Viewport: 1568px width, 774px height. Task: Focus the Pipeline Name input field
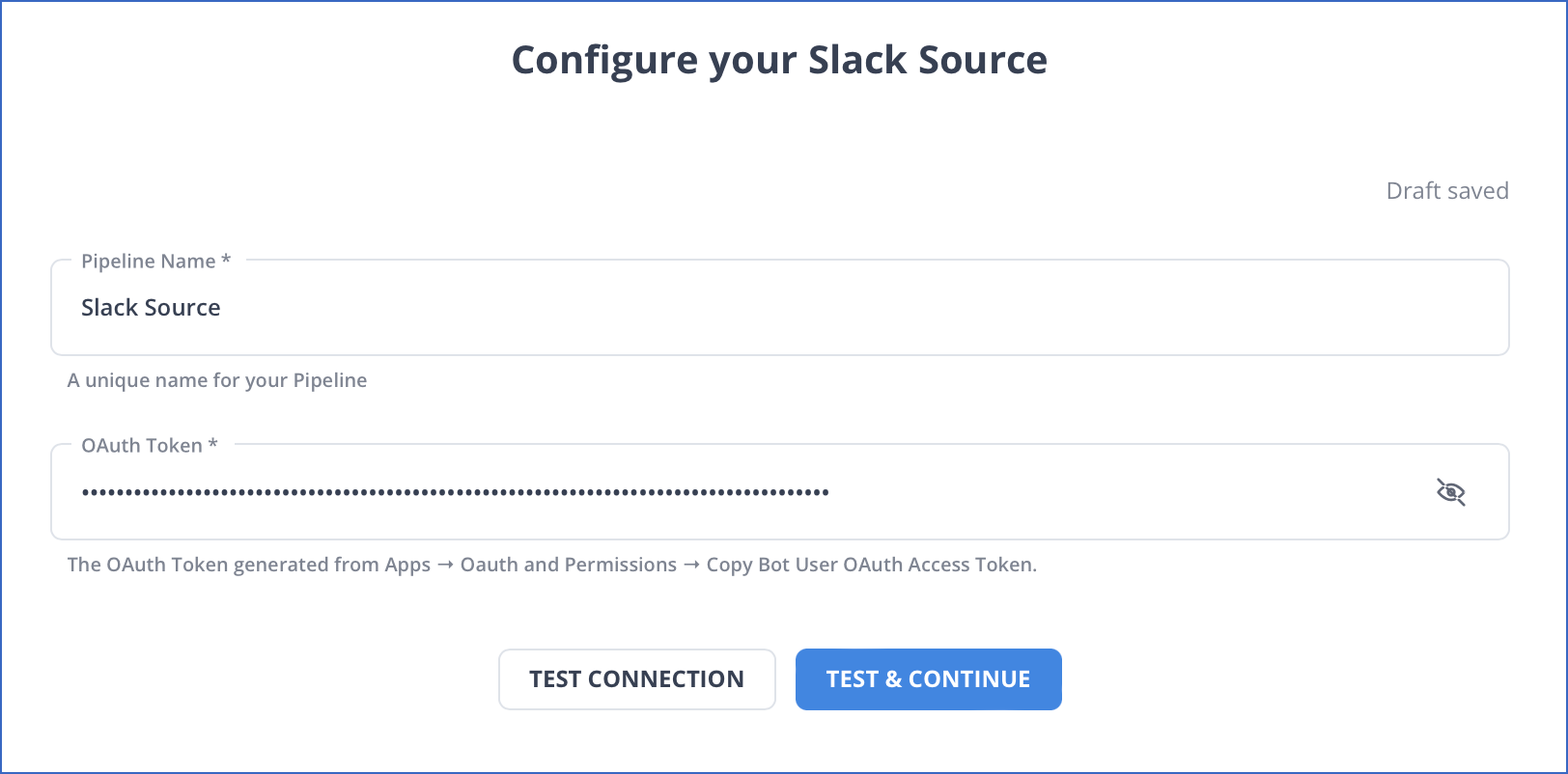pyautogui.click(x=780, y=307)
